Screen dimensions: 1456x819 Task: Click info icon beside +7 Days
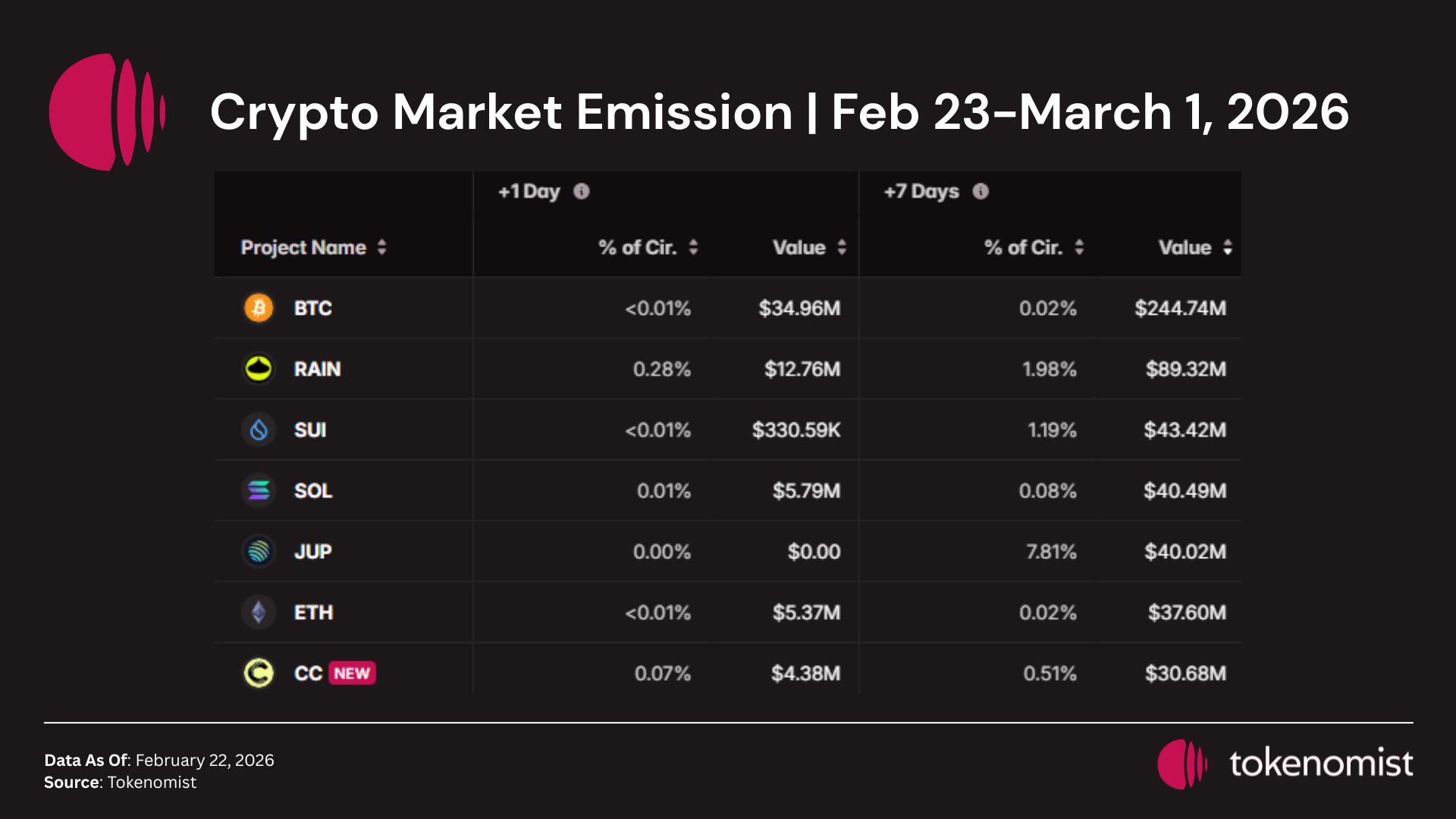(981, 191)
